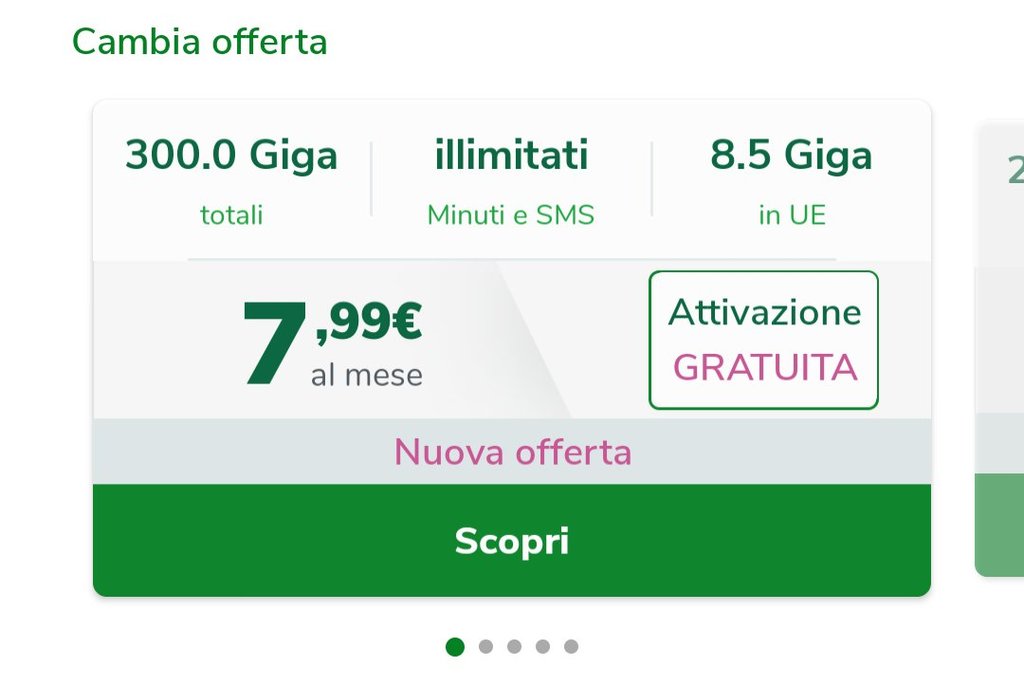Go to the second carousel dot

pos(486,647)
